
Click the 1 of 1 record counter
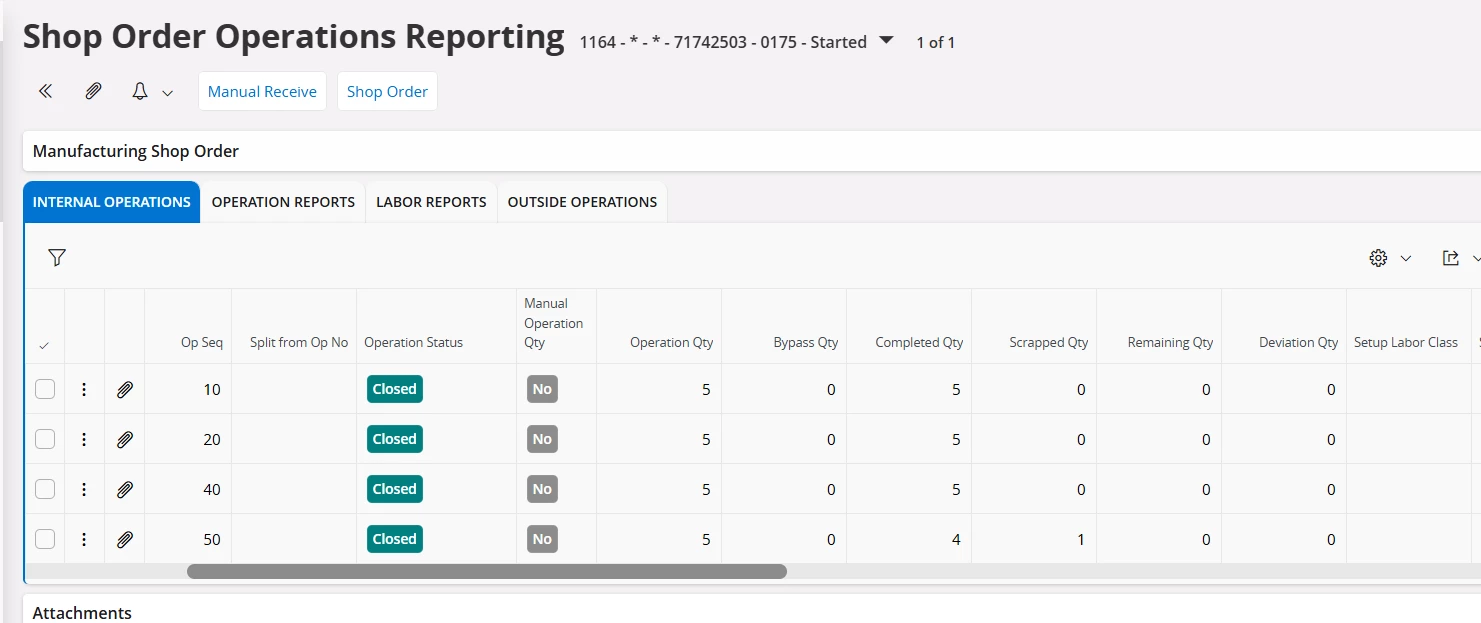(935, 42)
